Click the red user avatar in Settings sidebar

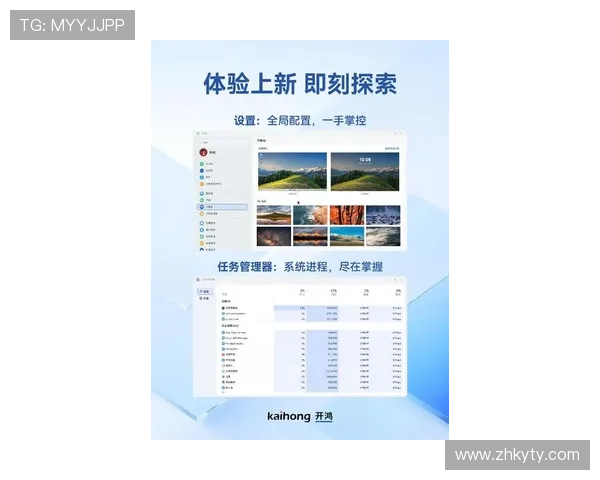[x=203, y=152]
